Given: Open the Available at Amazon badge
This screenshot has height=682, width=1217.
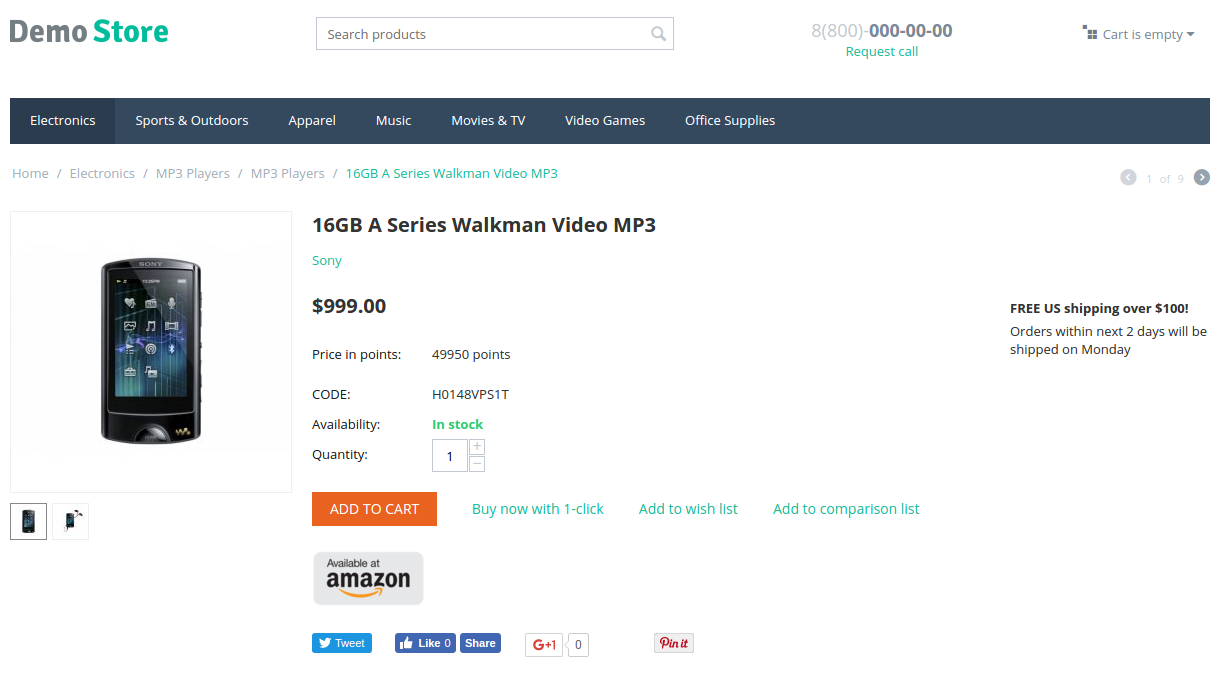Looking at the screenshot, I should [368, 578].
